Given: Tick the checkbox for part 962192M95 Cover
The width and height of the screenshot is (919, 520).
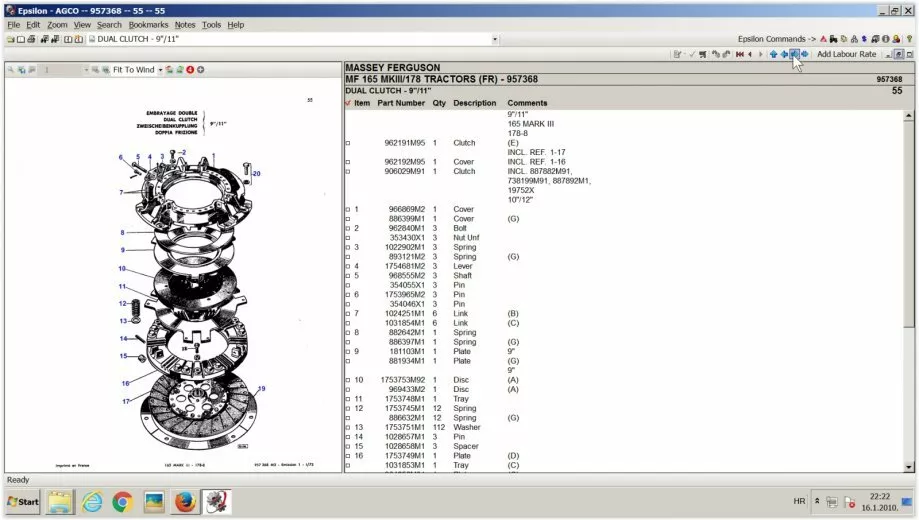Looking at the screenshot, I should point(348,162).
